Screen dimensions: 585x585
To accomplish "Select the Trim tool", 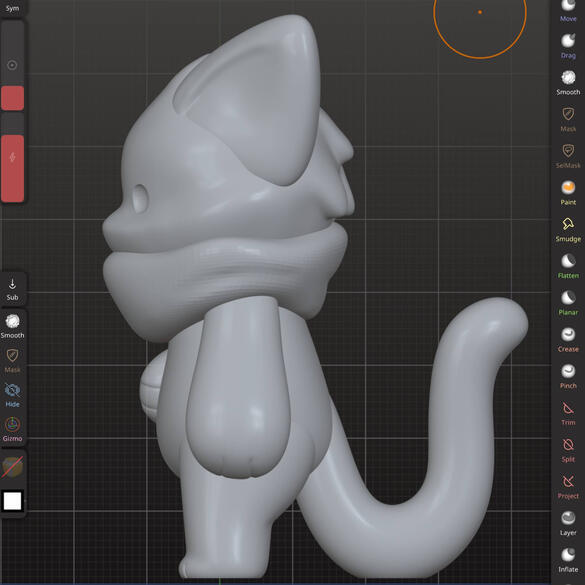I will [568, 413].
